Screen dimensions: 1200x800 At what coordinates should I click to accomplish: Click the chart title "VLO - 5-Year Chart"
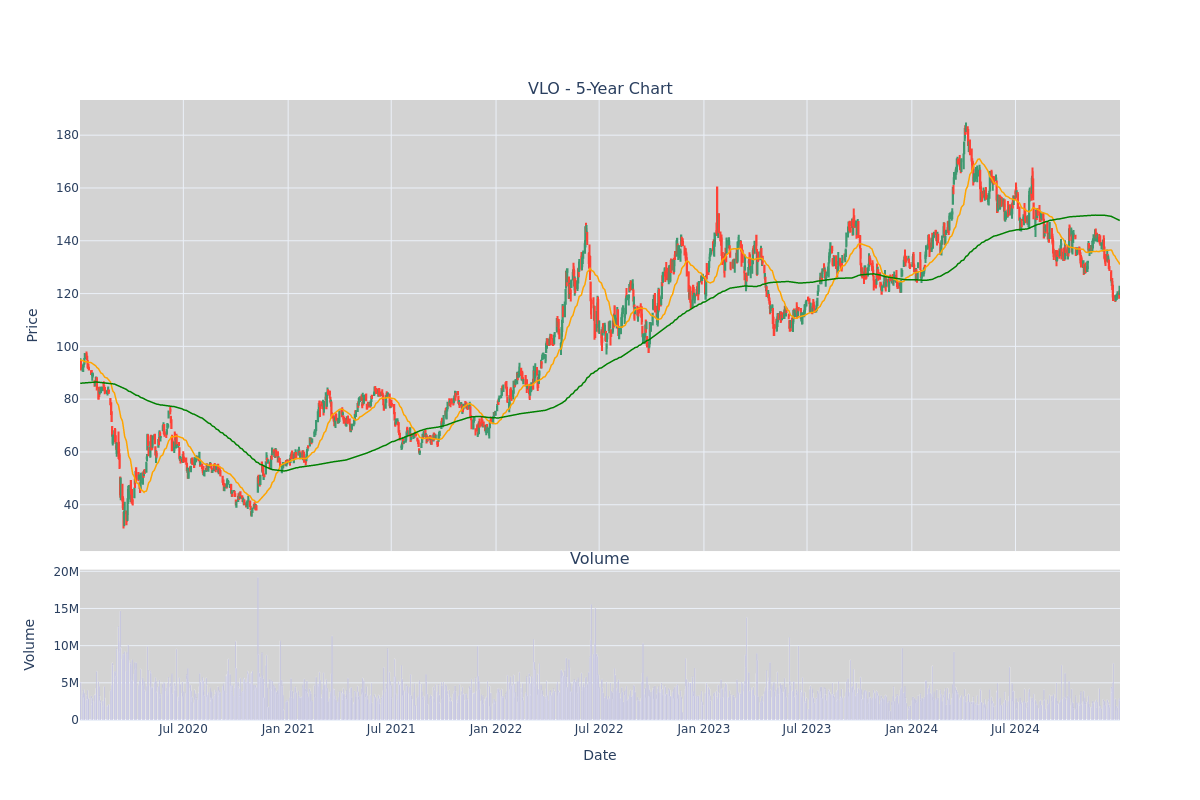pyautogui.click(x=600, y=89)
